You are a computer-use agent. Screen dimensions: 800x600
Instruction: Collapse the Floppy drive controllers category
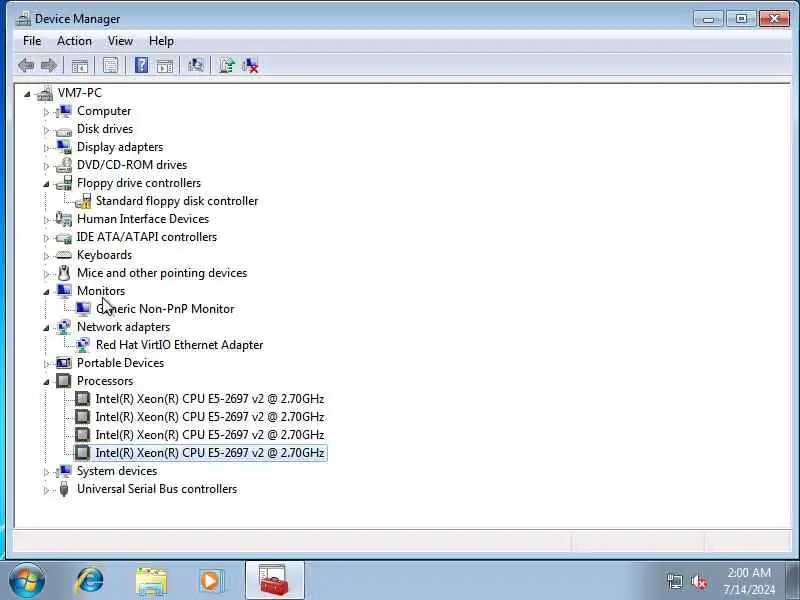46,184
